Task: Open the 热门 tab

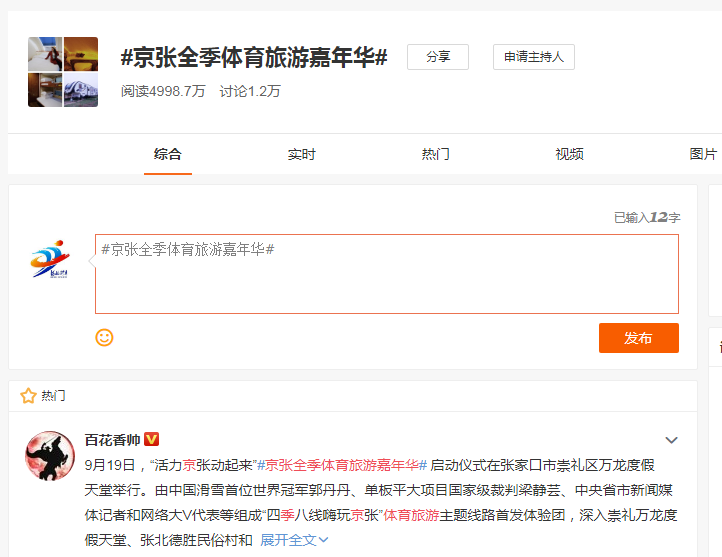Action: 435,154
